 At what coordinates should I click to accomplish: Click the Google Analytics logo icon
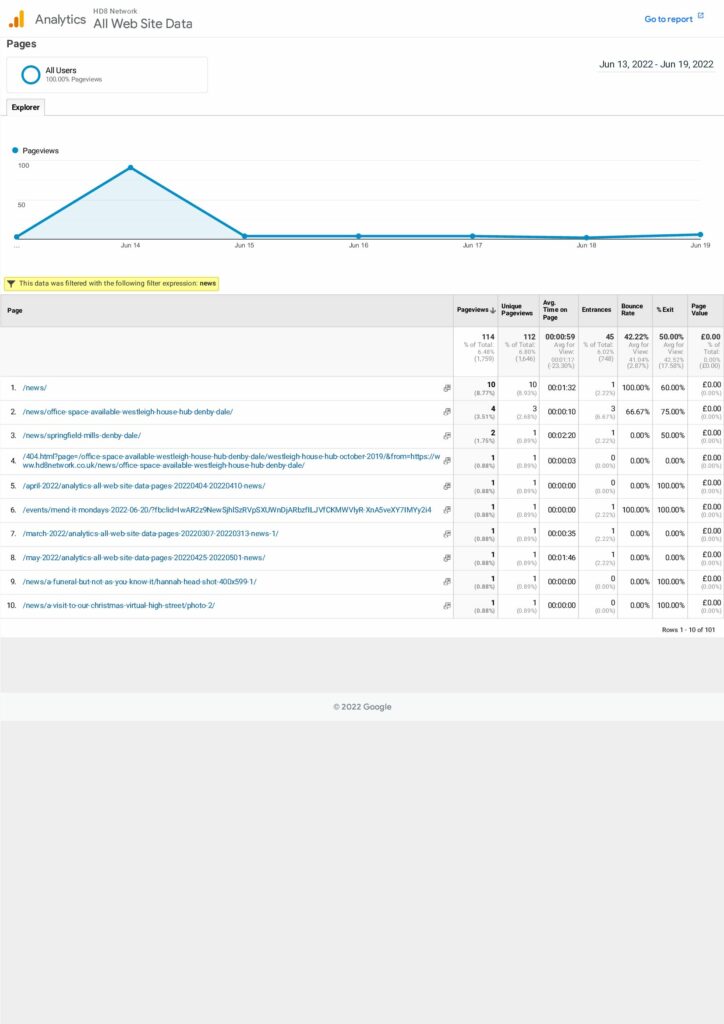pyautogui.click(x=16, y=19)
